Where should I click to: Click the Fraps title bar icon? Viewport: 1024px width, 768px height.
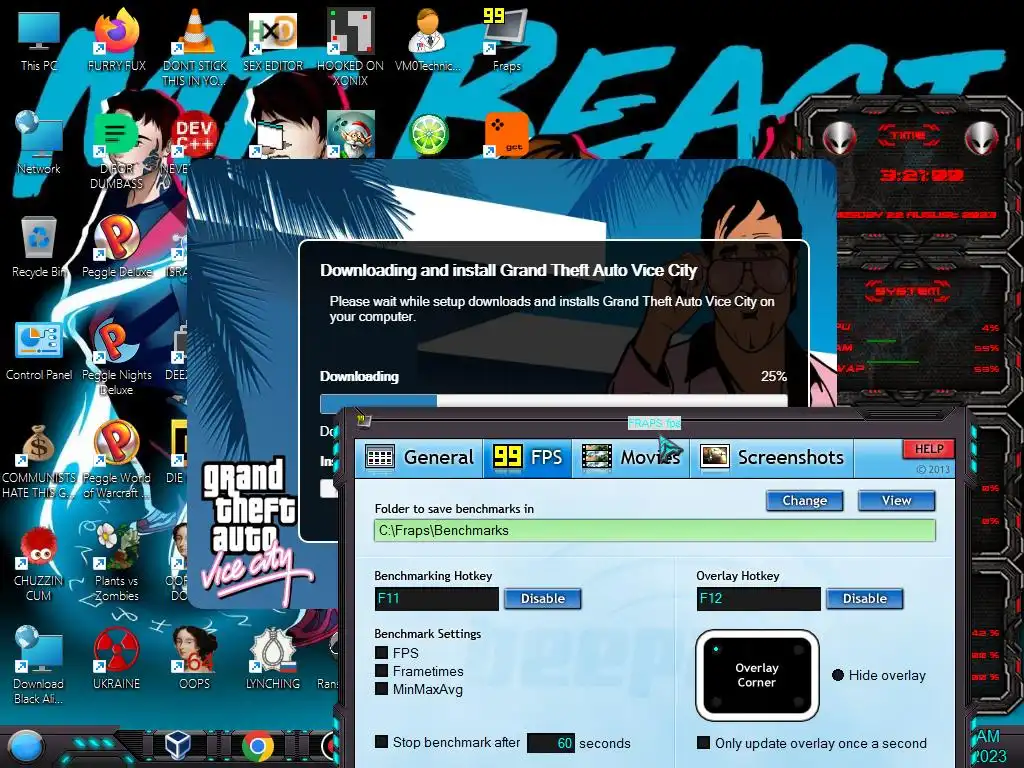(x=364, y=421)
